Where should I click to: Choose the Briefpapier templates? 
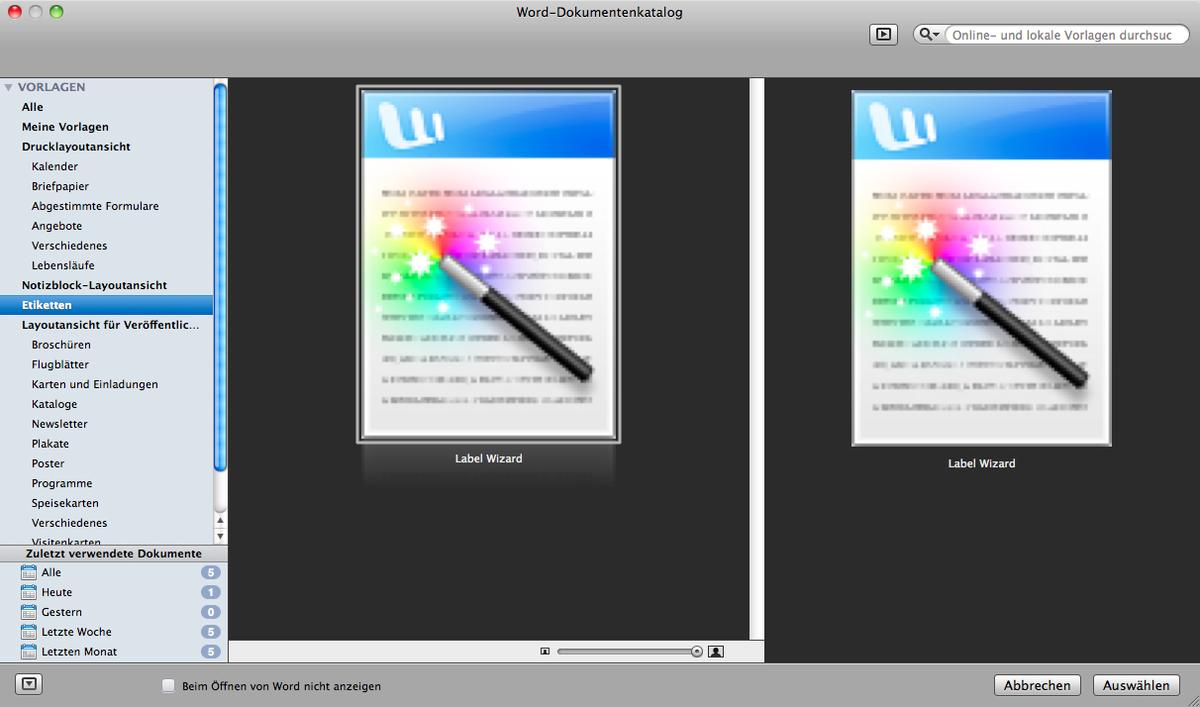click(x=60, y=186)
